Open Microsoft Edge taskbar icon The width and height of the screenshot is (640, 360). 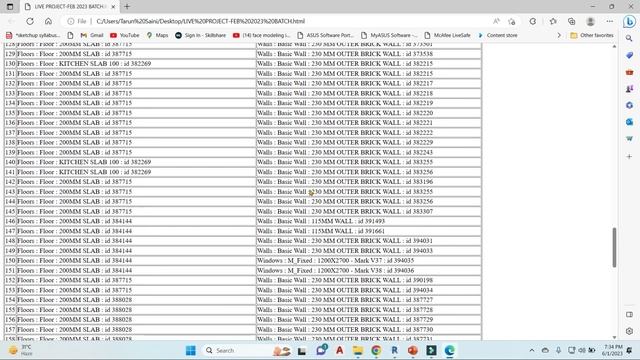tap(449, 350)
